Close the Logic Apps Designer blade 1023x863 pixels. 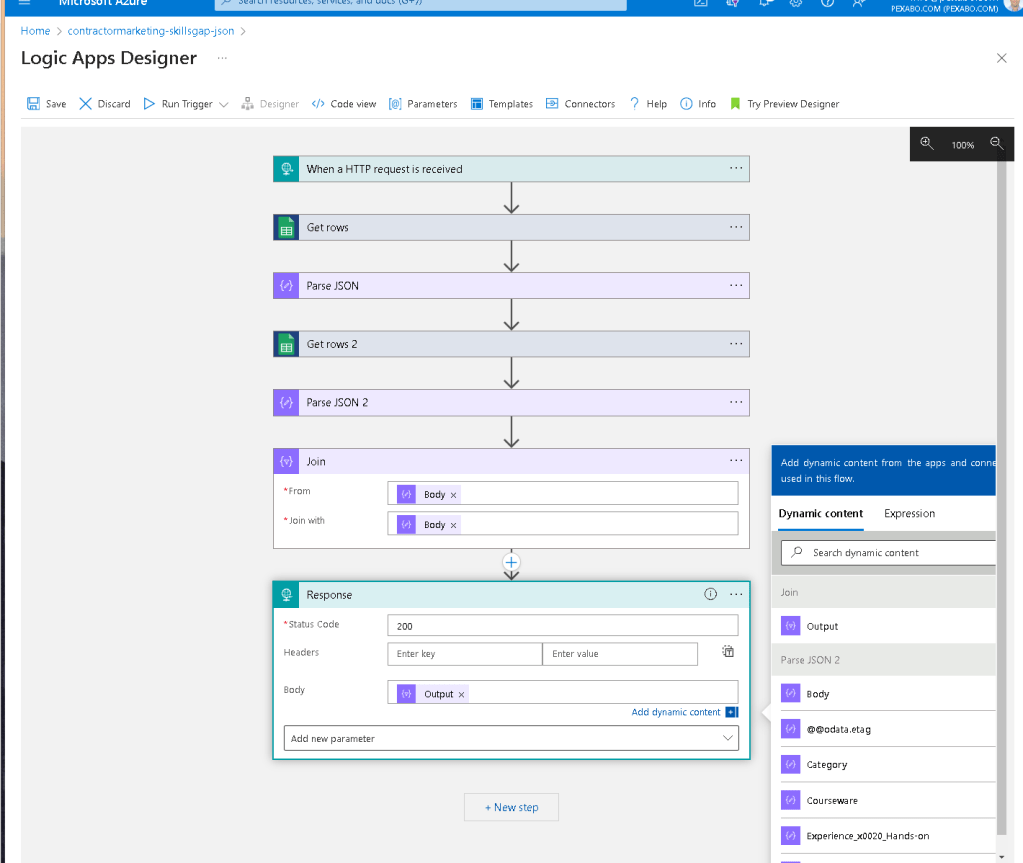coord(1001,58)
